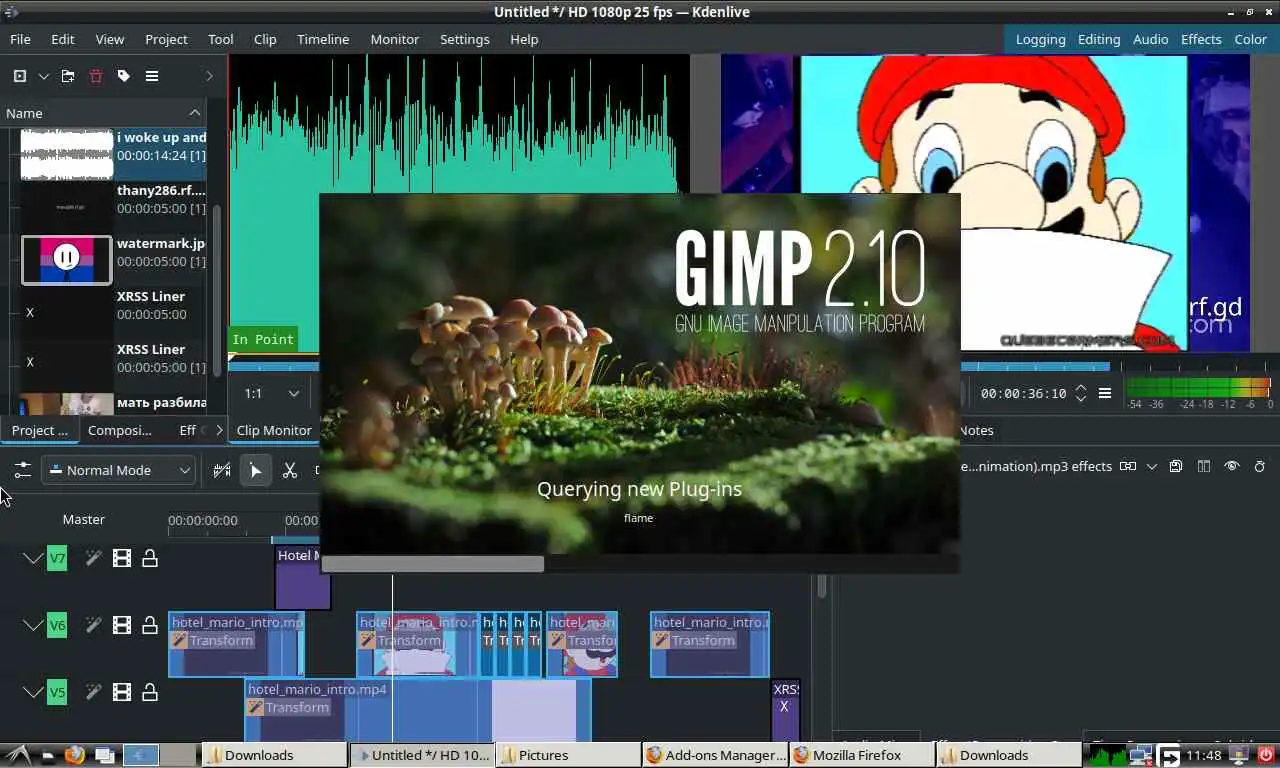Click the Master track button

tap(83, 519)
